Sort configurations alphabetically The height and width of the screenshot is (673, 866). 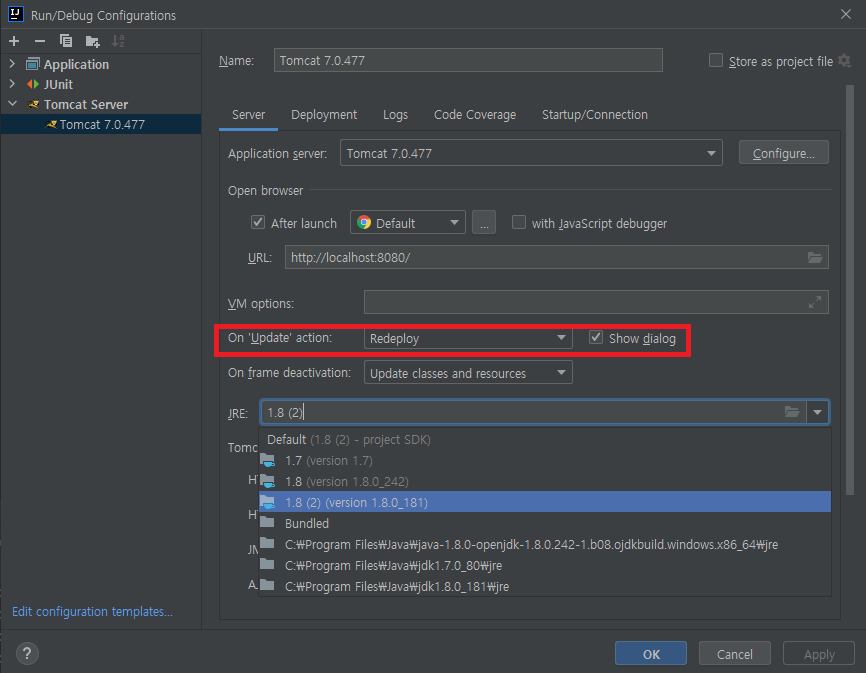tap(118, 41)
